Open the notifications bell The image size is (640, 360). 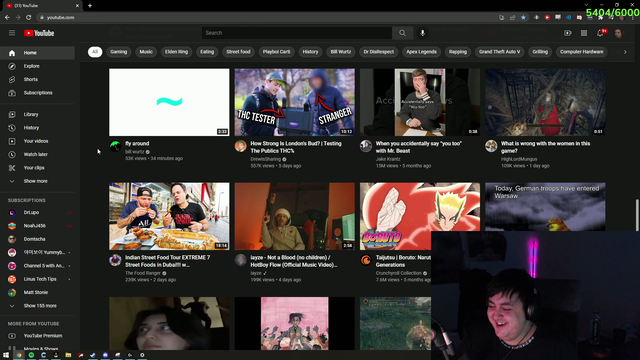click(600, 33)
